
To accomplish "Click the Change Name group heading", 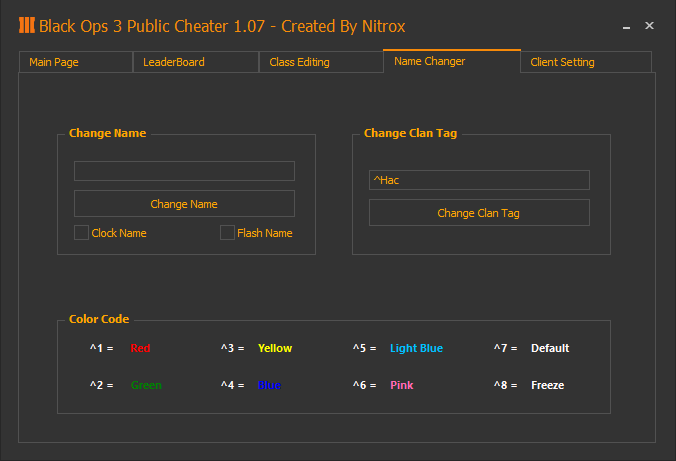I will pyautogui.click(x=107, y=133).
